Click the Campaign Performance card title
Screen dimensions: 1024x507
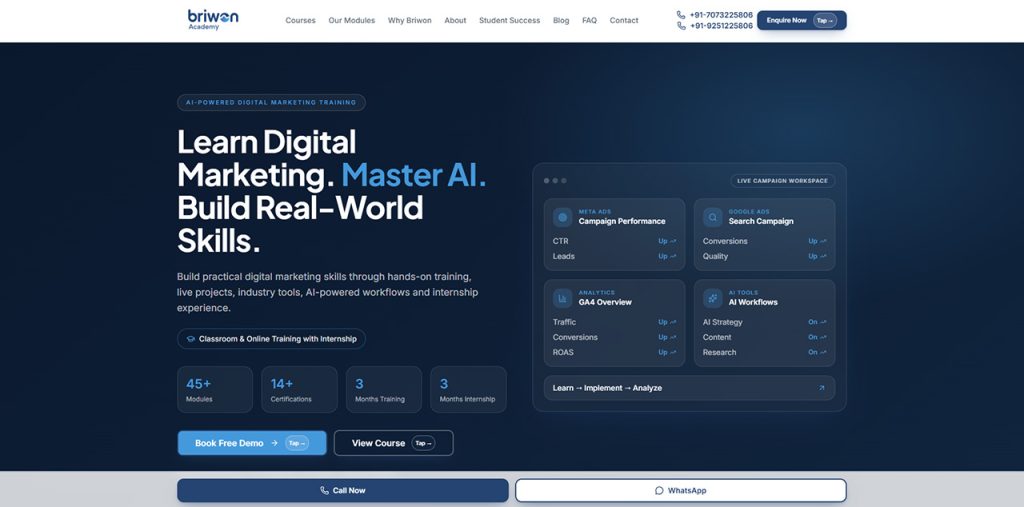point(622,221)
